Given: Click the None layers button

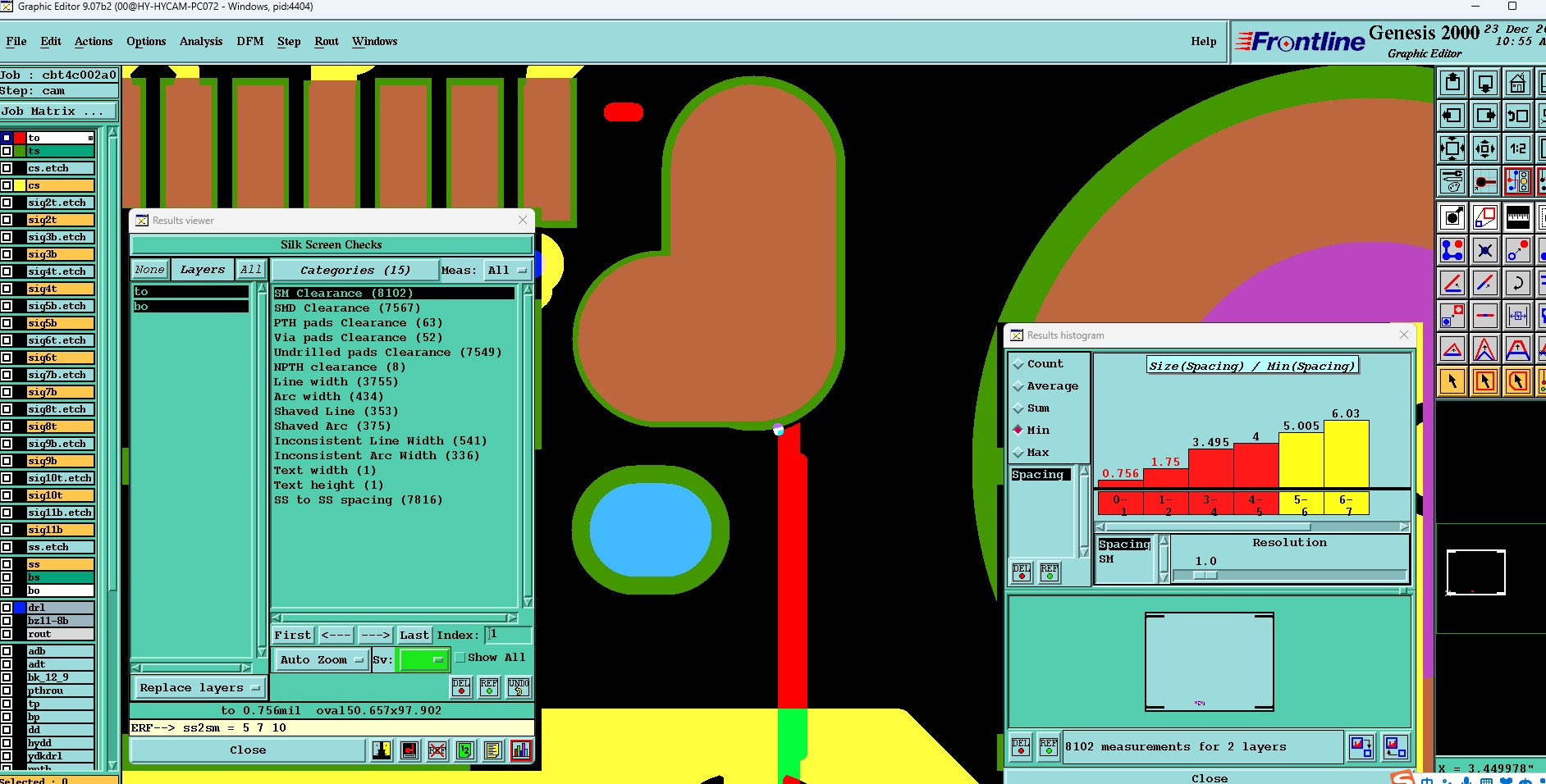Looking at the screenshot, I should (150, 270).
